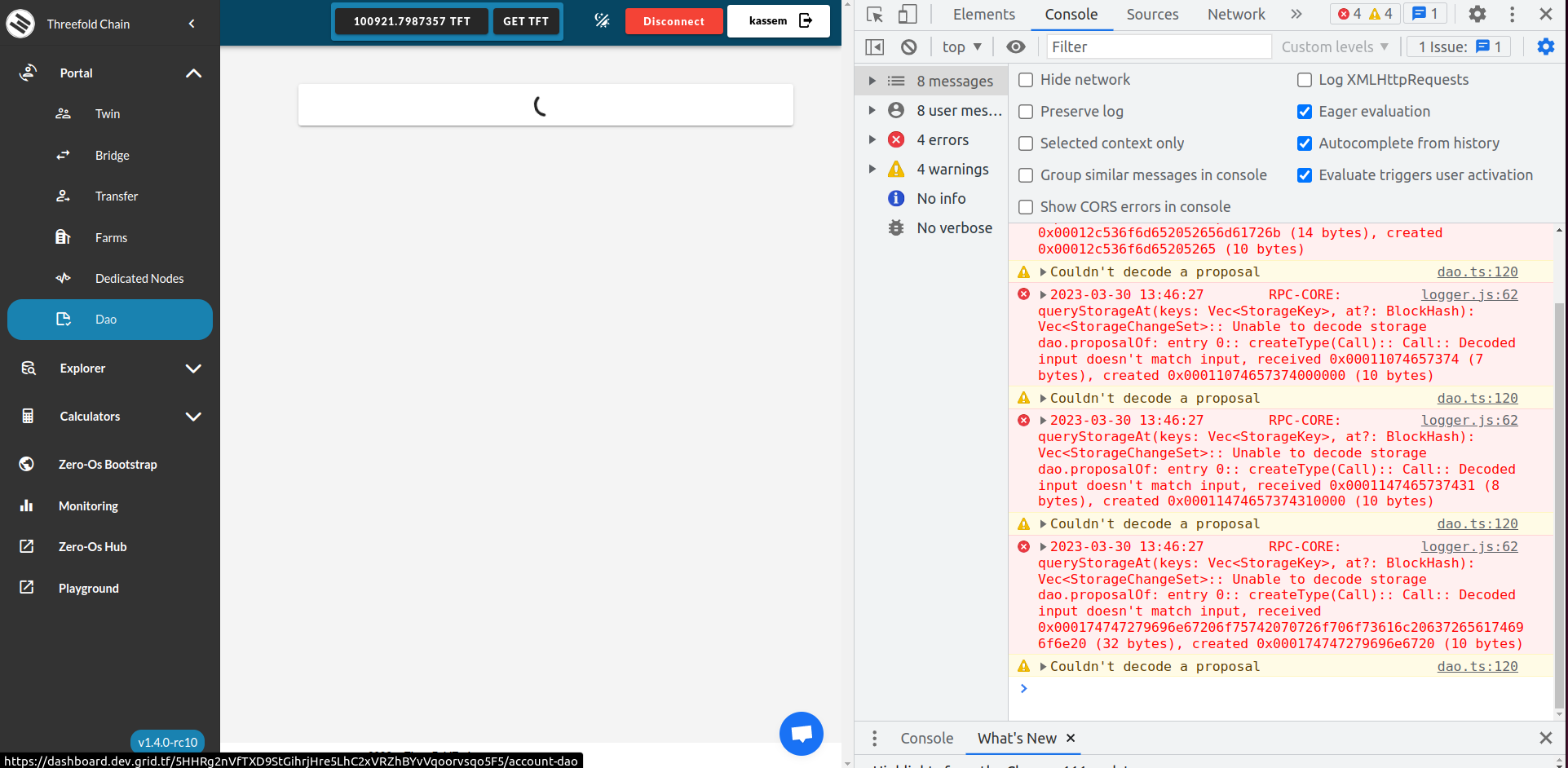Viewport: 1568px width, 768px height.
Task: Select the Dedicated Nodes icon
Action: click(63, 278)
